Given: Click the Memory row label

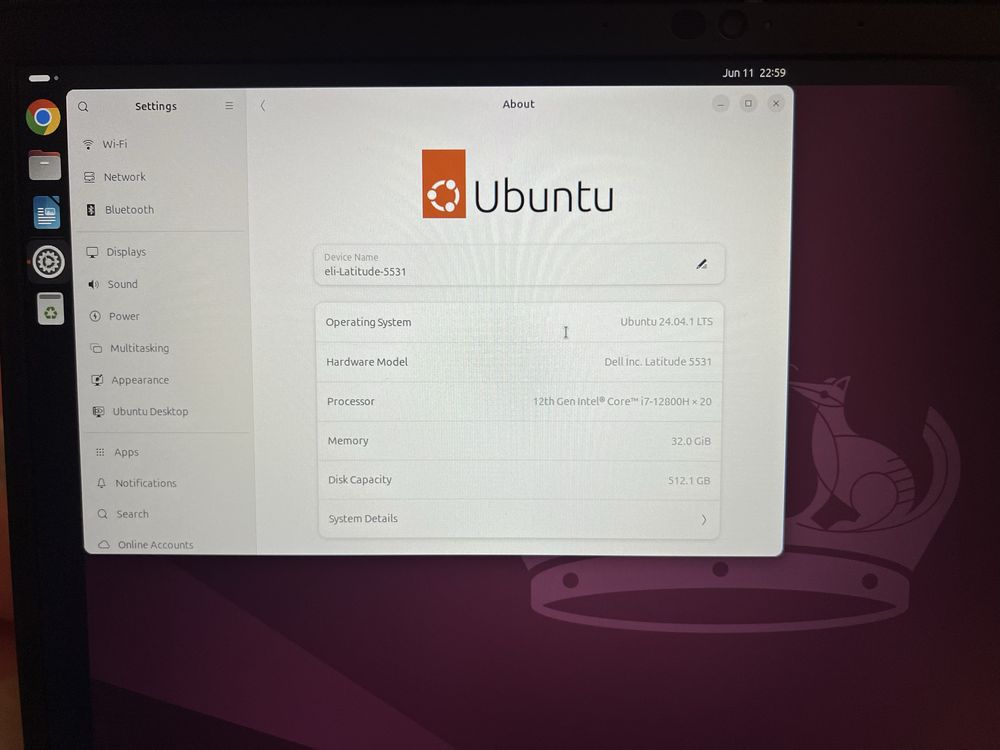Looking at the screenshot, I should 348,441.
